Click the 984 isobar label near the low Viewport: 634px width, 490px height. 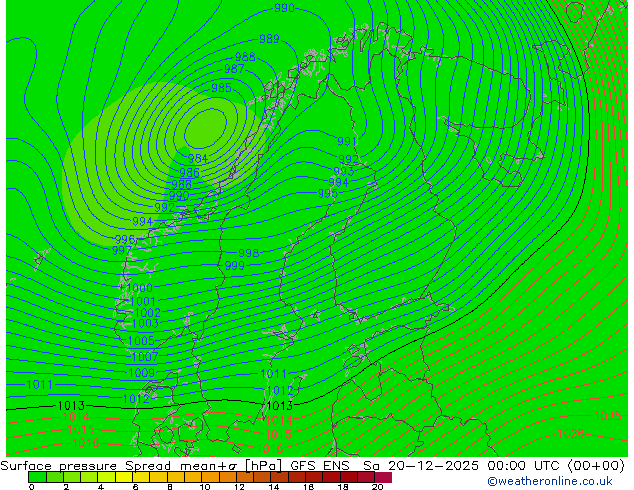pos(198,159)
